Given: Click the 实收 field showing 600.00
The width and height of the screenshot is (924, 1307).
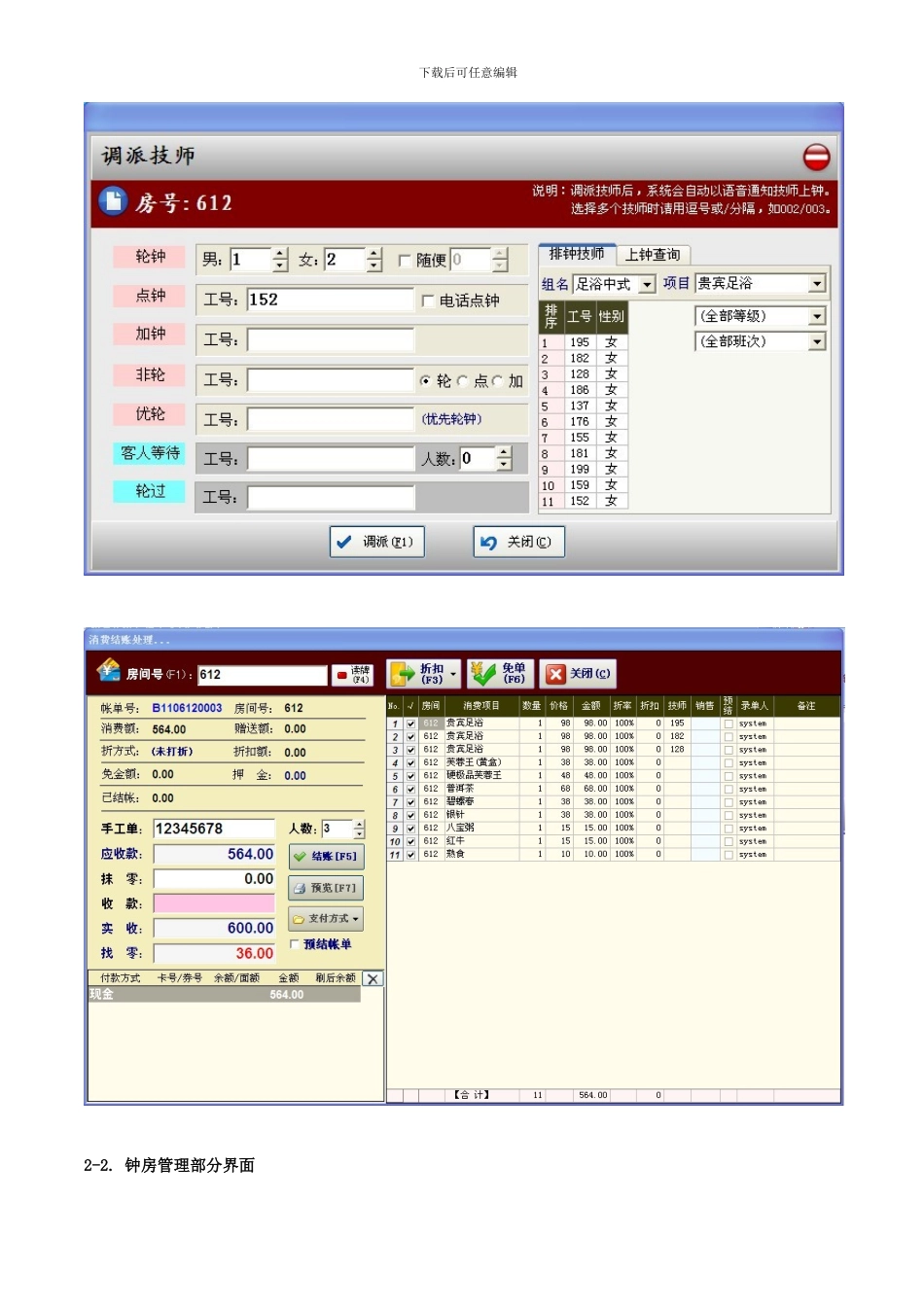Looking at the screenshot, I should [x=214, y=929].
